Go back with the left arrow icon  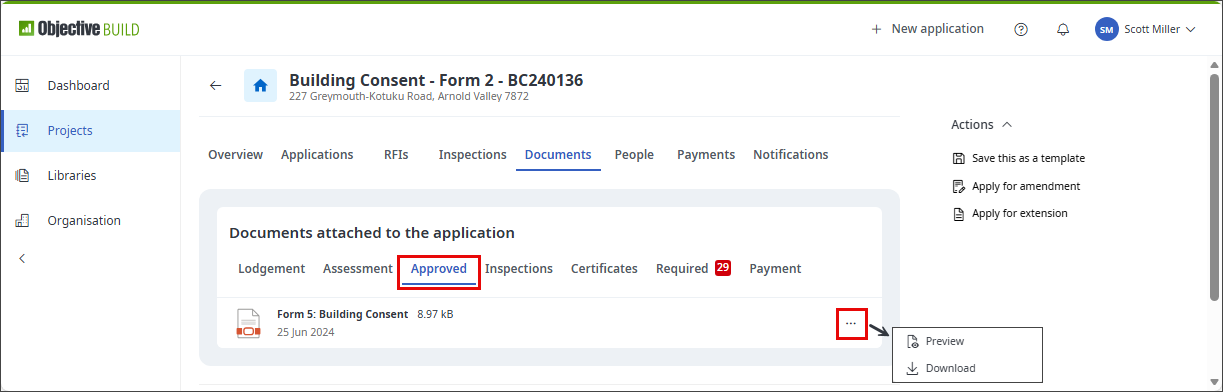215,85
